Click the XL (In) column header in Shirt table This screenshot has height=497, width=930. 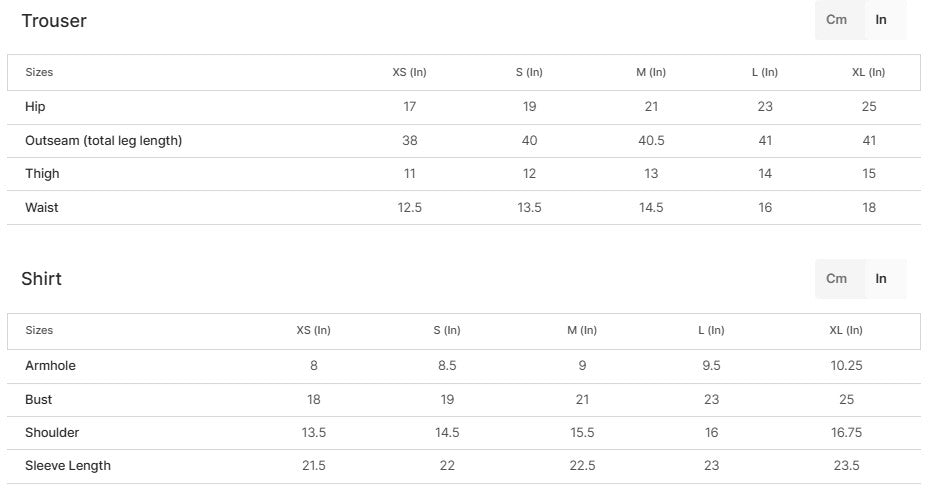[x=846, y=330]
